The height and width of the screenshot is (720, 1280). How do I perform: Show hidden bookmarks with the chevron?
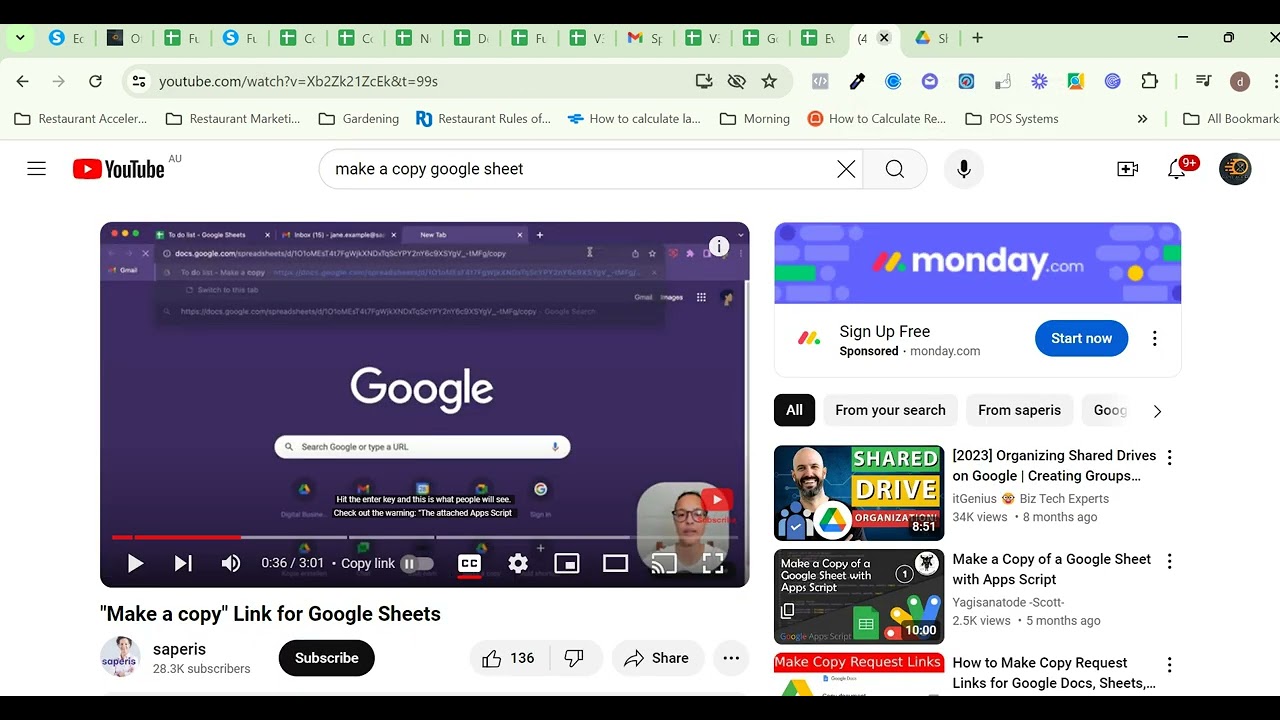[x=1142, y=118]
